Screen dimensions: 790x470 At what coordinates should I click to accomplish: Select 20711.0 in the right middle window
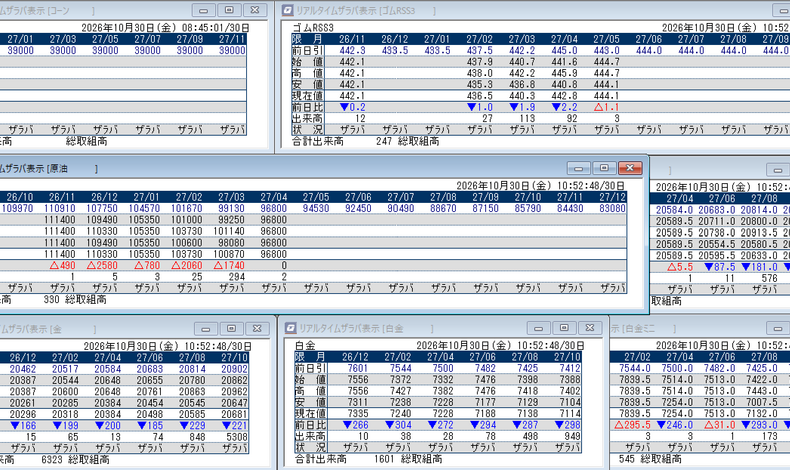(716, 221)
